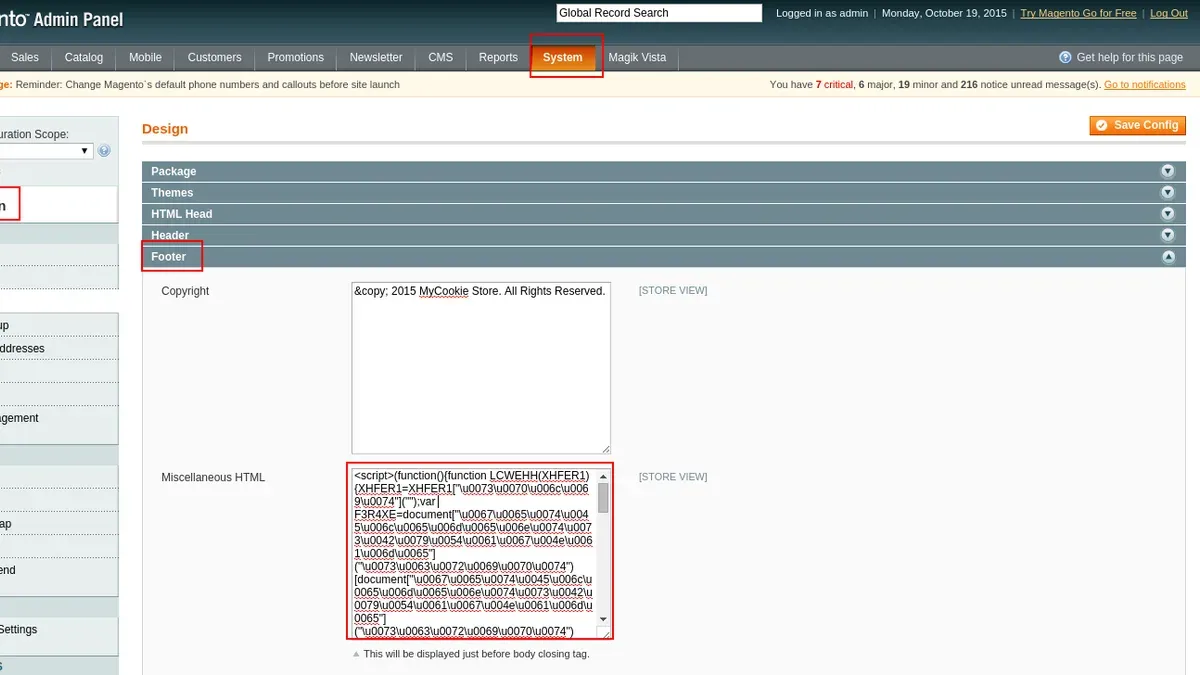Click the Package section arrow icon

click(1167, 171)
